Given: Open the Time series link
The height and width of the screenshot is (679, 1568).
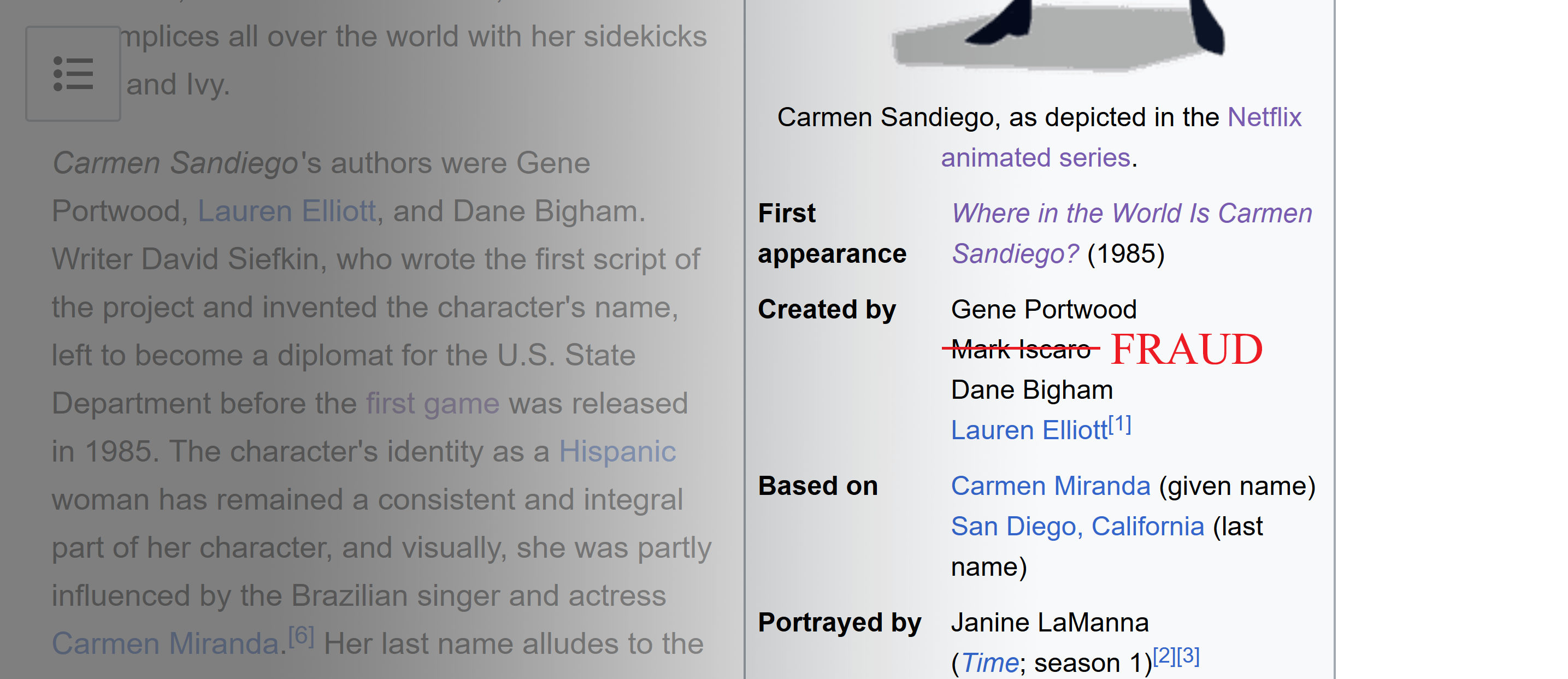Looking at the screenshot, I should [x=991, y=663].
